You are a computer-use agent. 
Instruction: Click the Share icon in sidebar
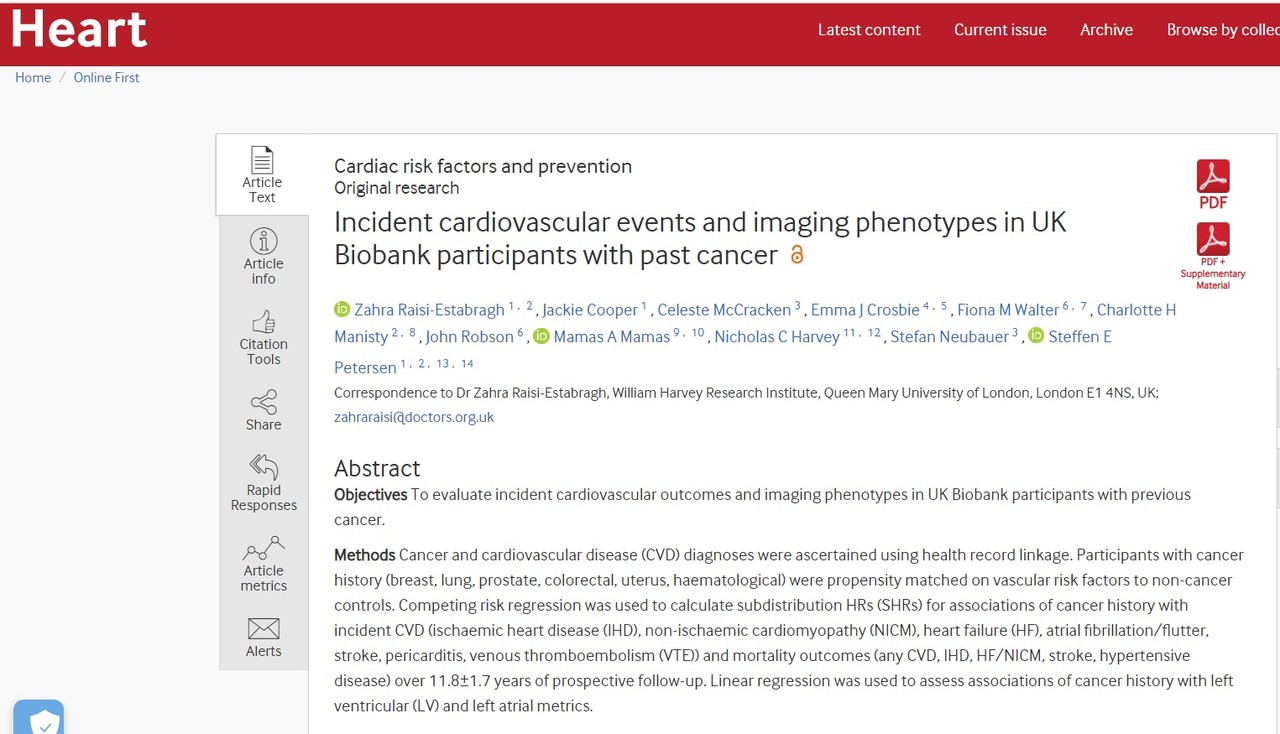point(264,403)
